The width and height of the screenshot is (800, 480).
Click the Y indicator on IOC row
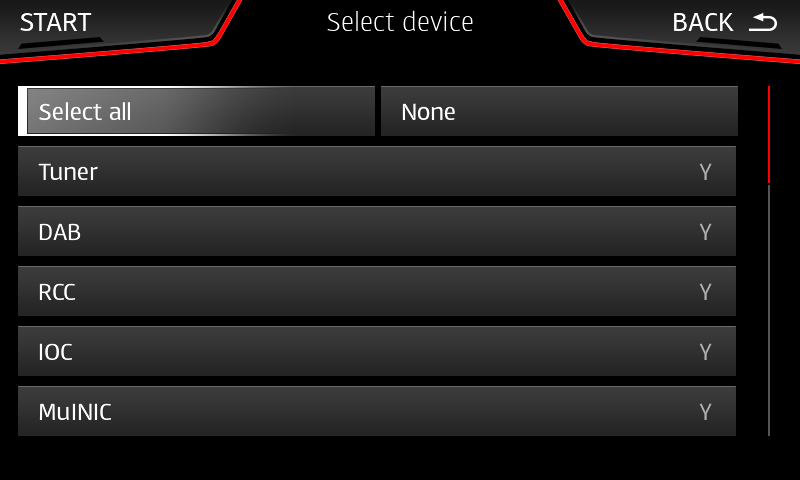[705, 352]
